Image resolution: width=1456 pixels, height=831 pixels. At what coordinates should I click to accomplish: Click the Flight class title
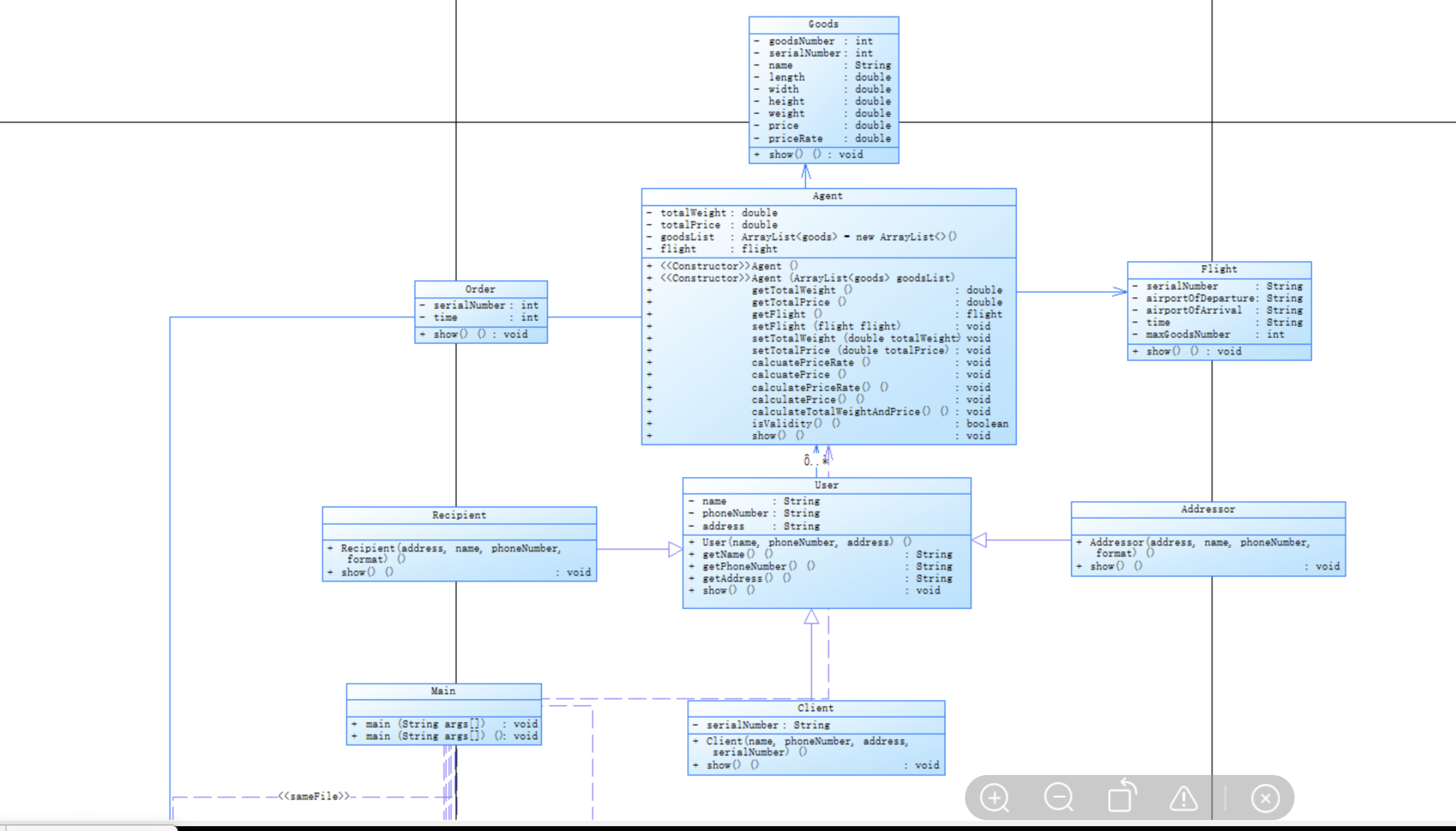[1219, 269]
